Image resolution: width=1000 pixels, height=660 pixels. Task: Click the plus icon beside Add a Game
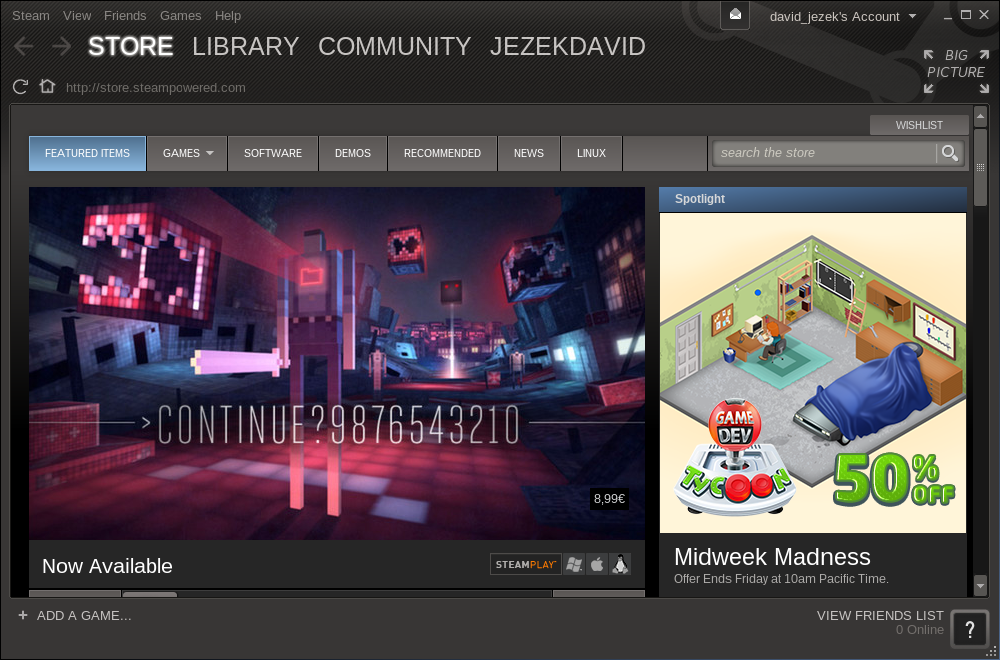pos(23,615)
